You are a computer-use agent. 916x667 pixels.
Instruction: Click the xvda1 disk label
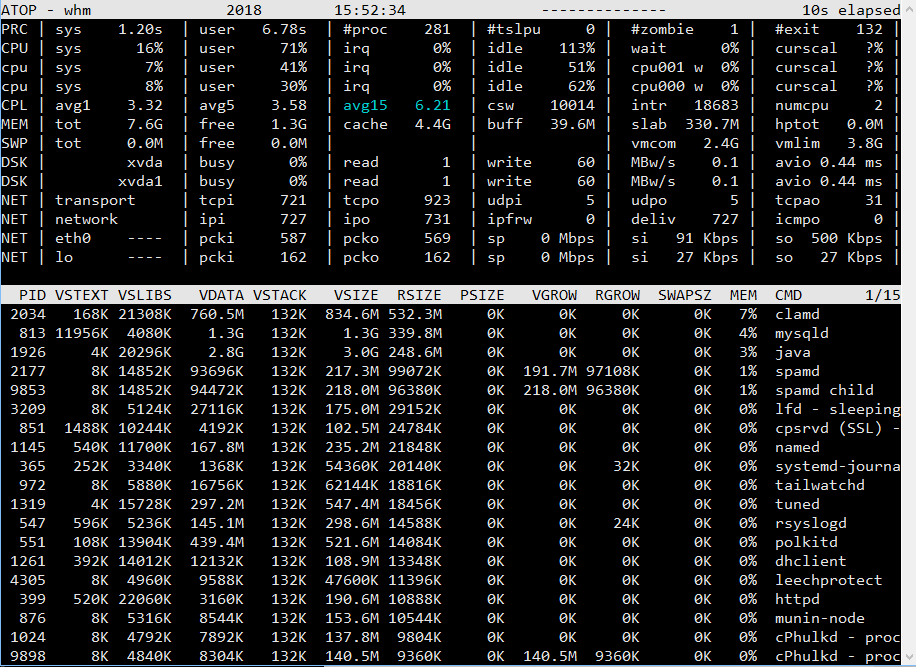[x=141, y=181]
